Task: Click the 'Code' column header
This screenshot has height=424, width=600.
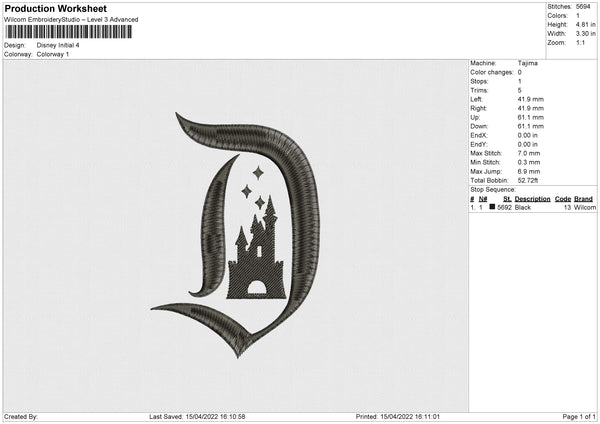Action: tap(562, 199)
